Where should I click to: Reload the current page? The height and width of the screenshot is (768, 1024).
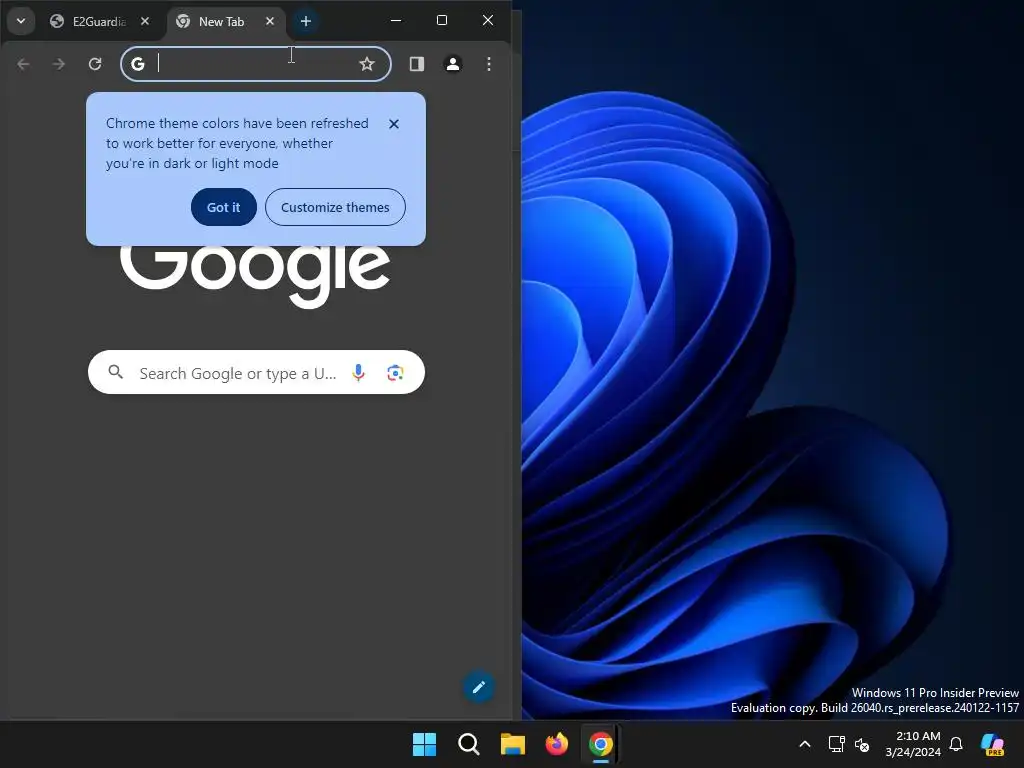(95, 64)
